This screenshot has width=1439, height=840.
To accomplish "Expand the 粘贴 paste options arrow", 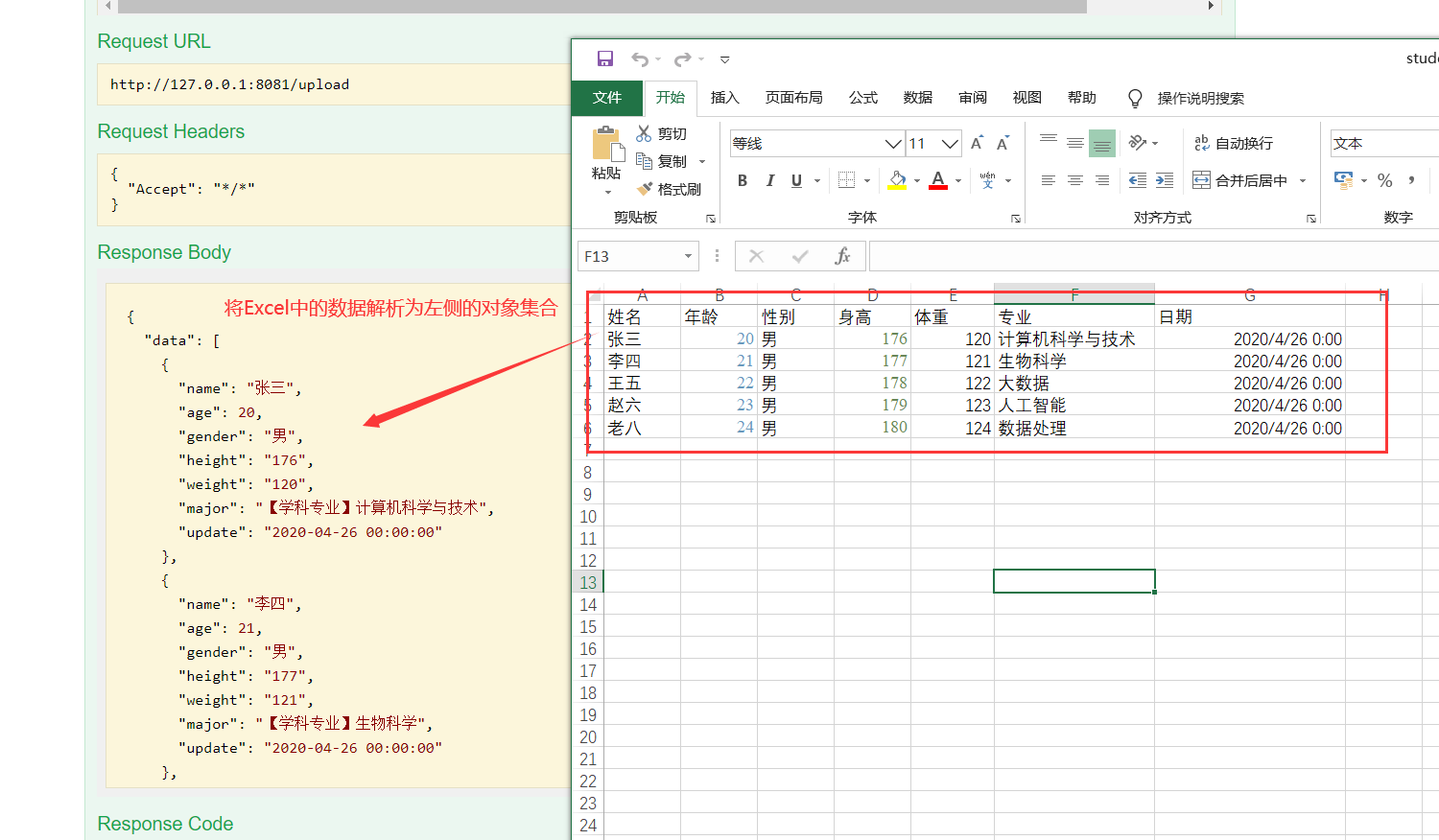I will coord(607,192).
